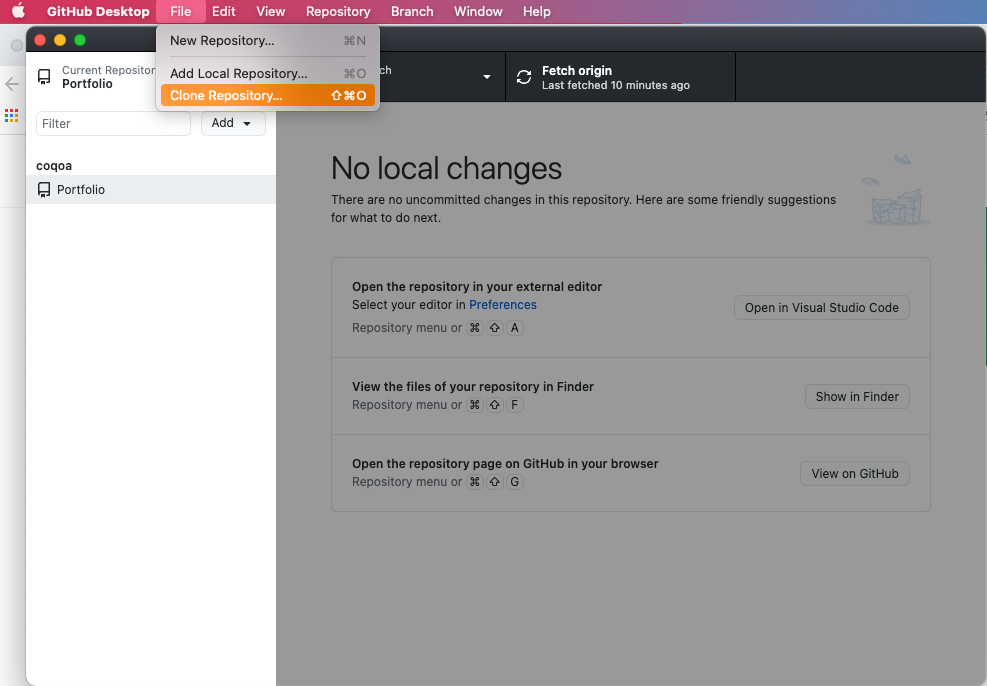Close the File menu in menu bar

point(181,11)
